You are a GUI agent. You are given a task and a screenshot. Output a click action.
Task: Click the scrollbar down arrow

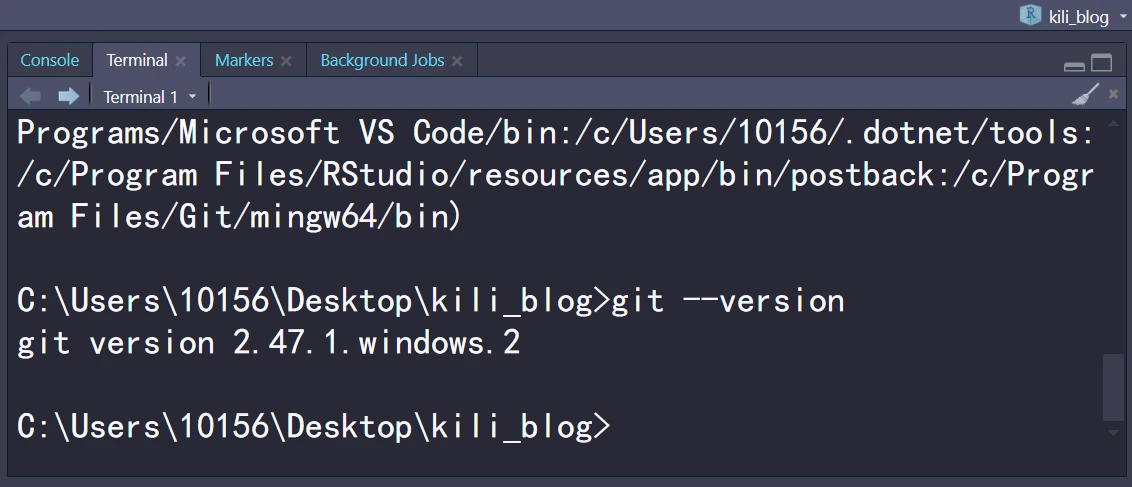coord(1112,433)
